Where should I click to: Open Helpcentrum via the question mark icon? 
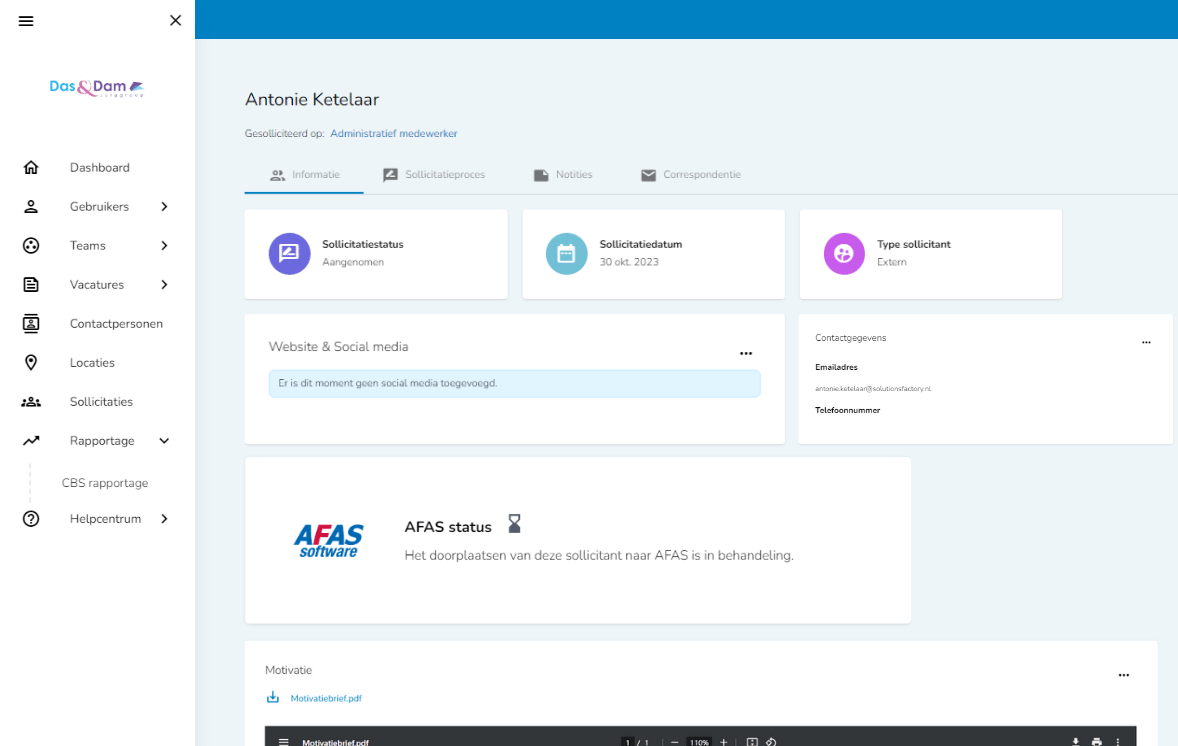tap(30, 518)
